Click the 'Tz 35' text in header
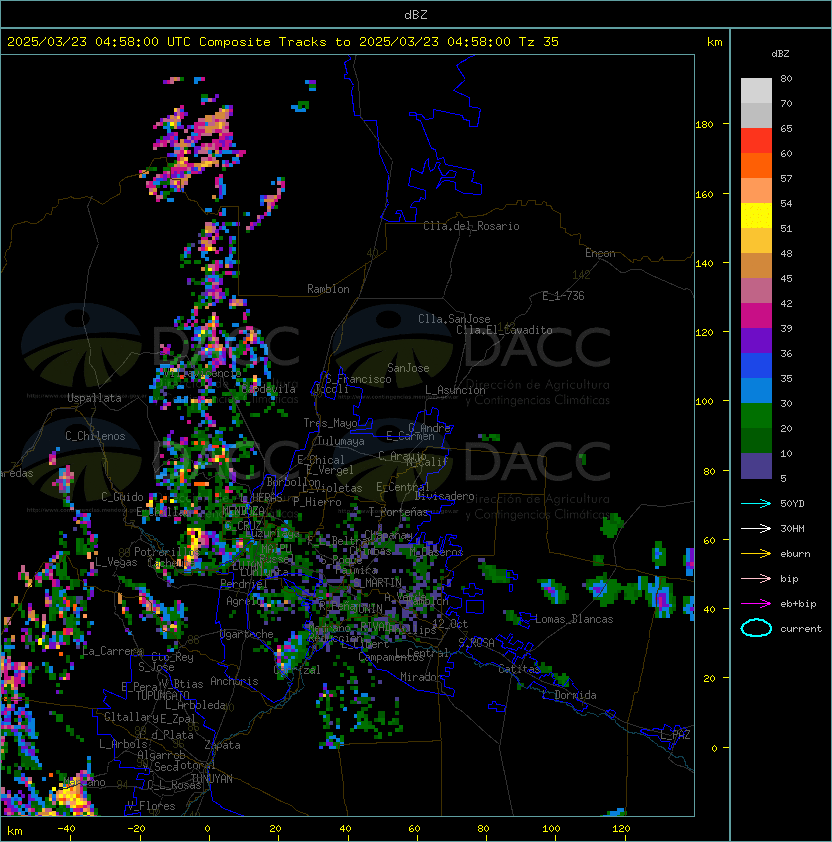The image size is (832, 842). coord(539,42)
